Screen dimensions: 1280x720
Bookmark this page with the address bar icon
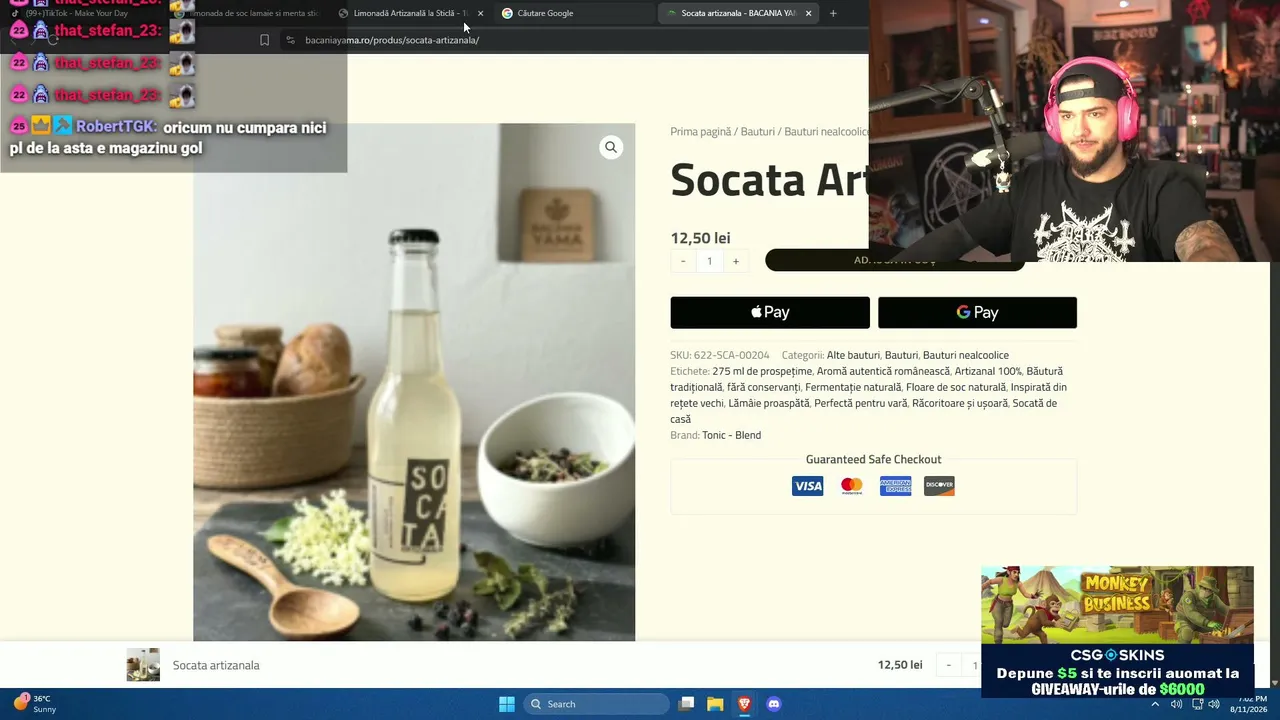coord(264,40)
